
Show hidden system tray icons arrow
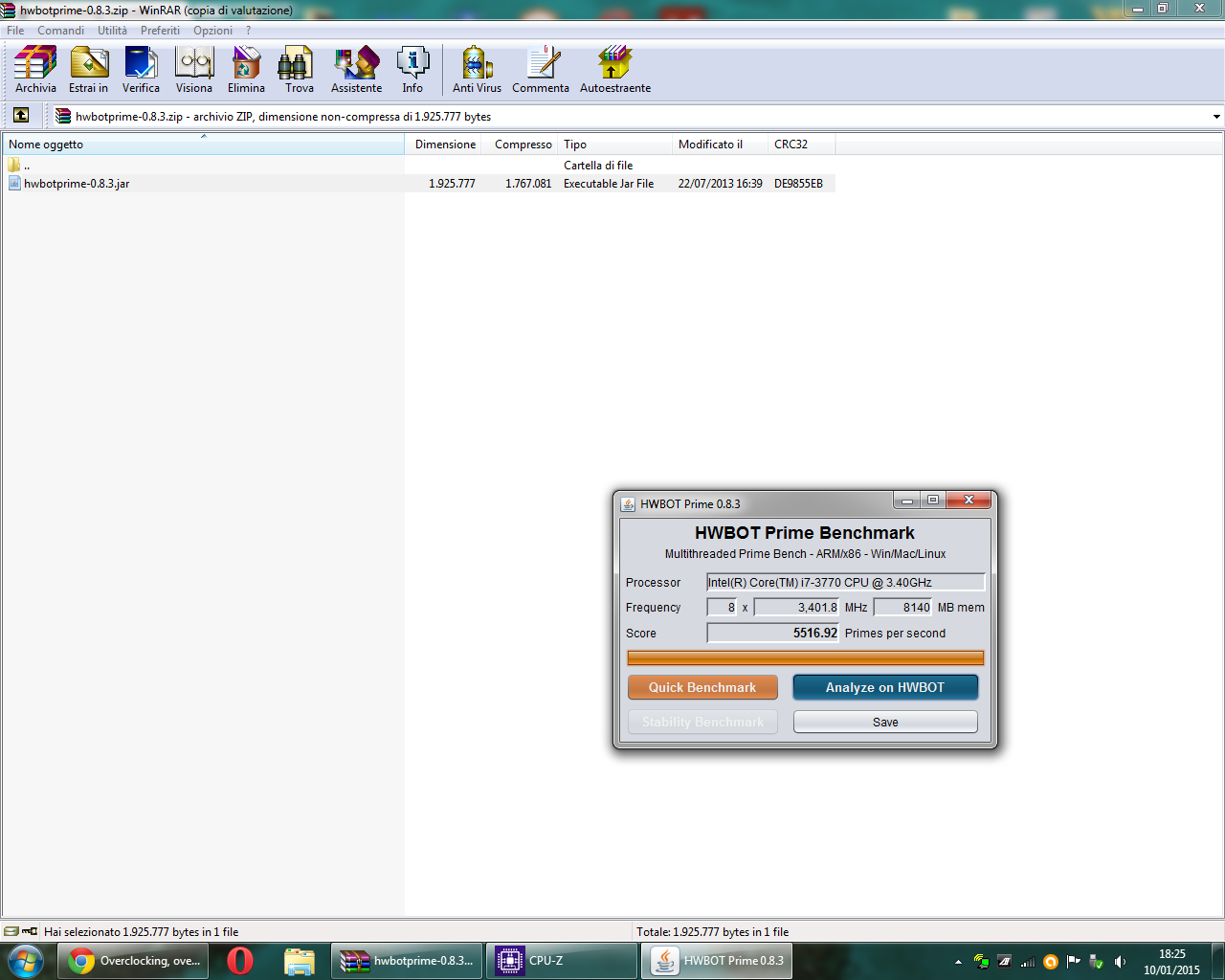(958, 962)
